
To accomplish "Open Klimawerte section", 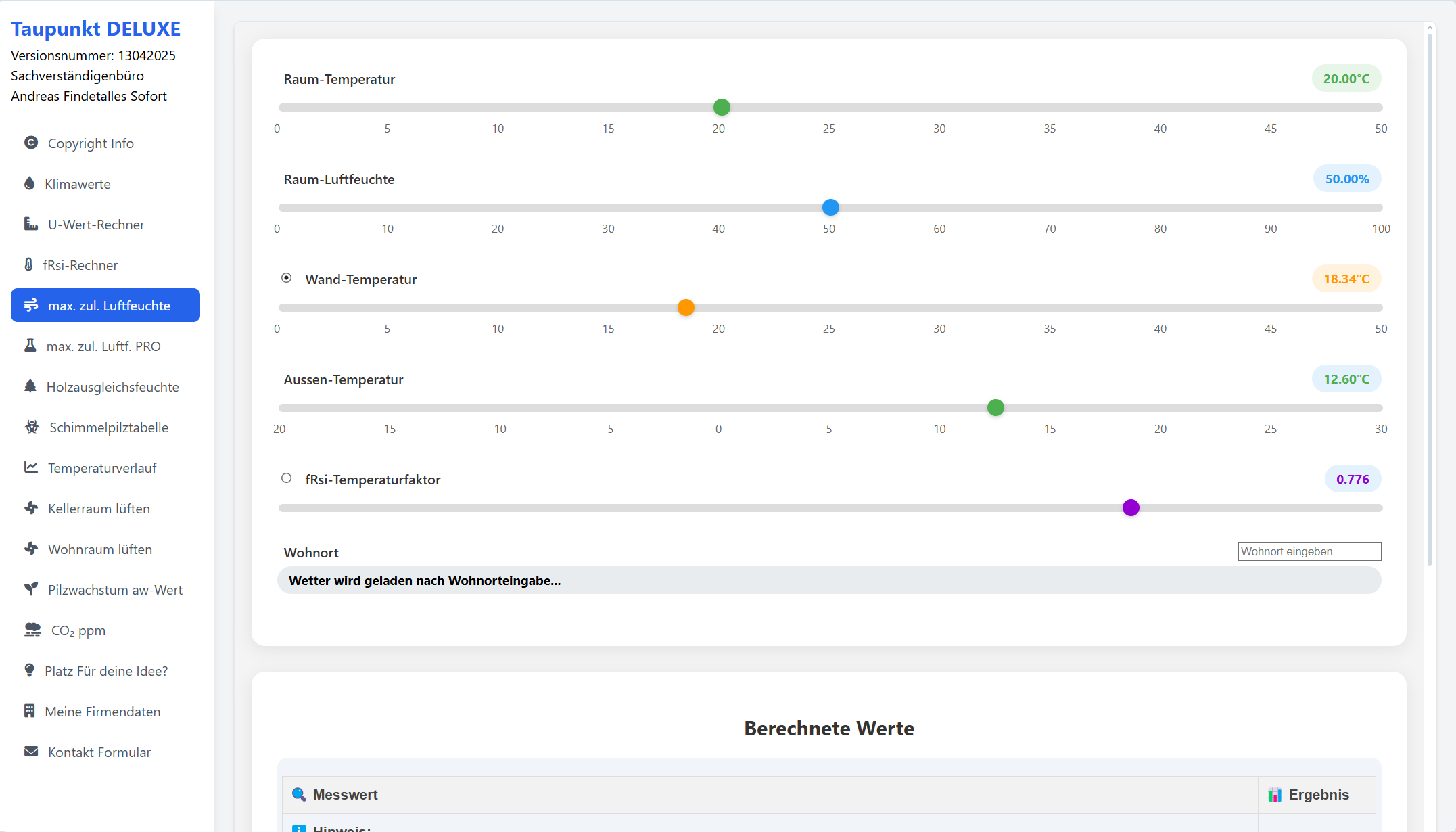I will click(105, 183).
